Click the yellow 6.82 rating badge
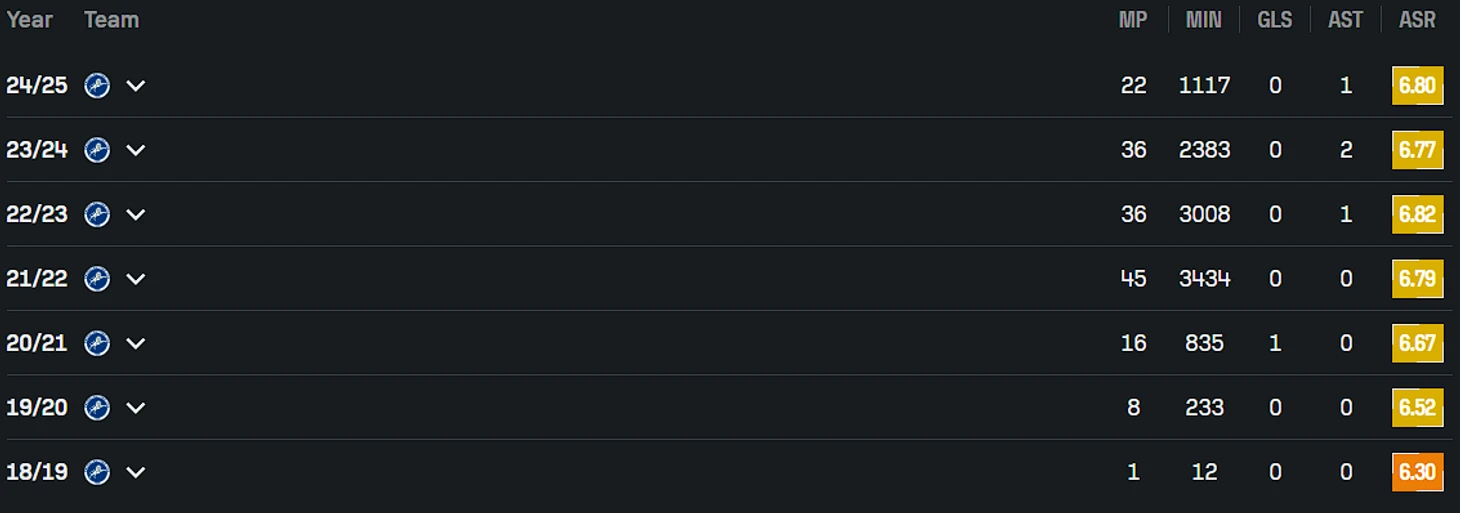Viewport: 1460px width, 513px height. click(x=1417, y=214)
